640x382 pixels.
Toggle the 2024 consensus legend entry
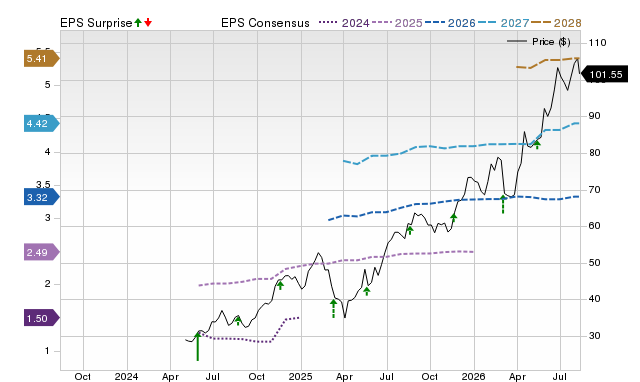coord(344,23)
